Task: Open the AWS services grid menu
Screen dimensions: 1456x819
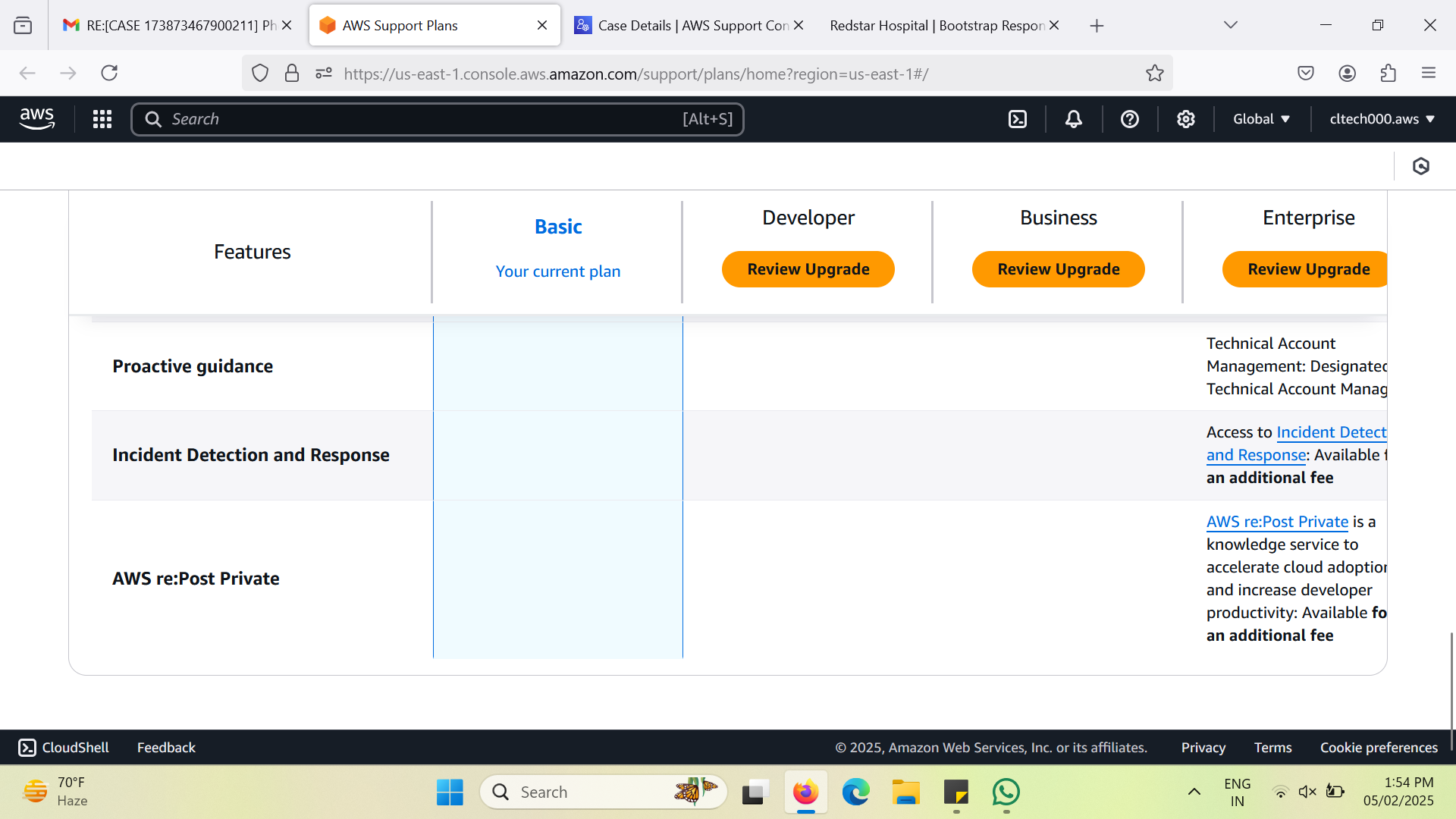Action: 102,119
